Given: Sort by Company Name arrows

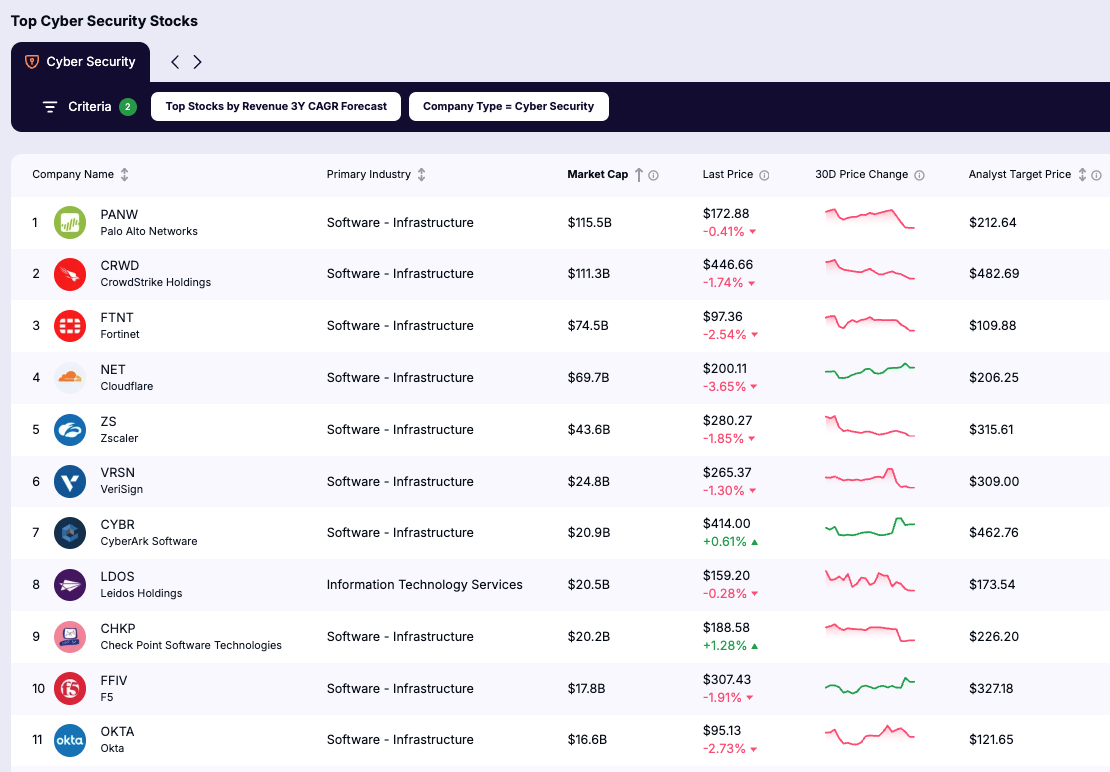Looking at the screenshot, I should [x=125, y=175].
